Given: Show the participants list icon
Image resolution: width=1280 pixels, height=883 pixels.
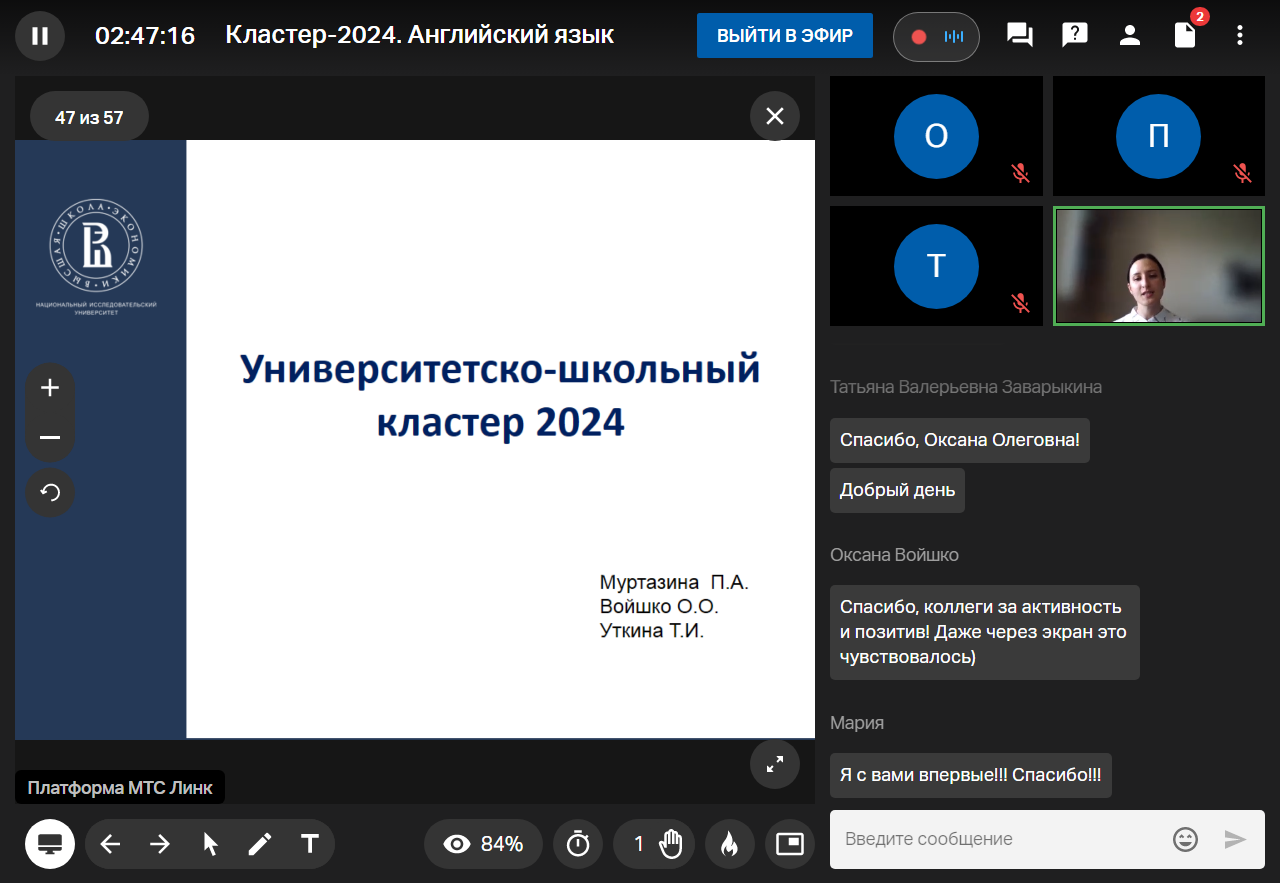Looking at the screenshot, I should click(x=1129, y=36).
